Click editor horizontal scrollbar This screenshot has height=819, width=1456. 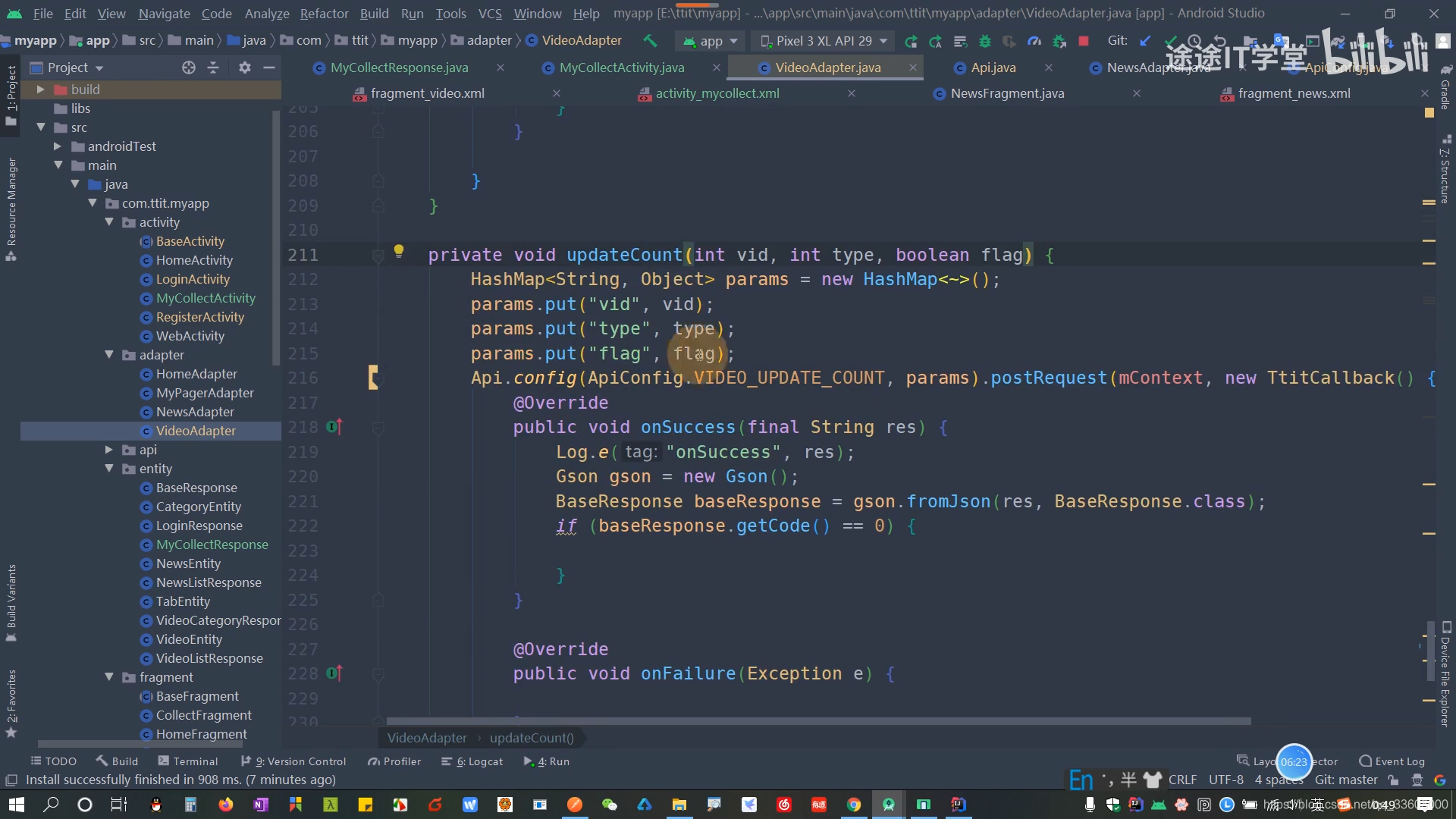818,721
